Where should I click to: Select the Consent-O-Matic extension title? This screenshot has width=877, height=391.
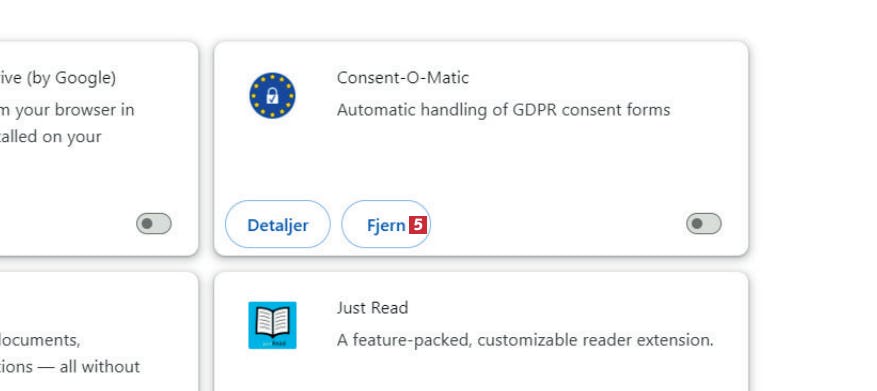point(403,78)
